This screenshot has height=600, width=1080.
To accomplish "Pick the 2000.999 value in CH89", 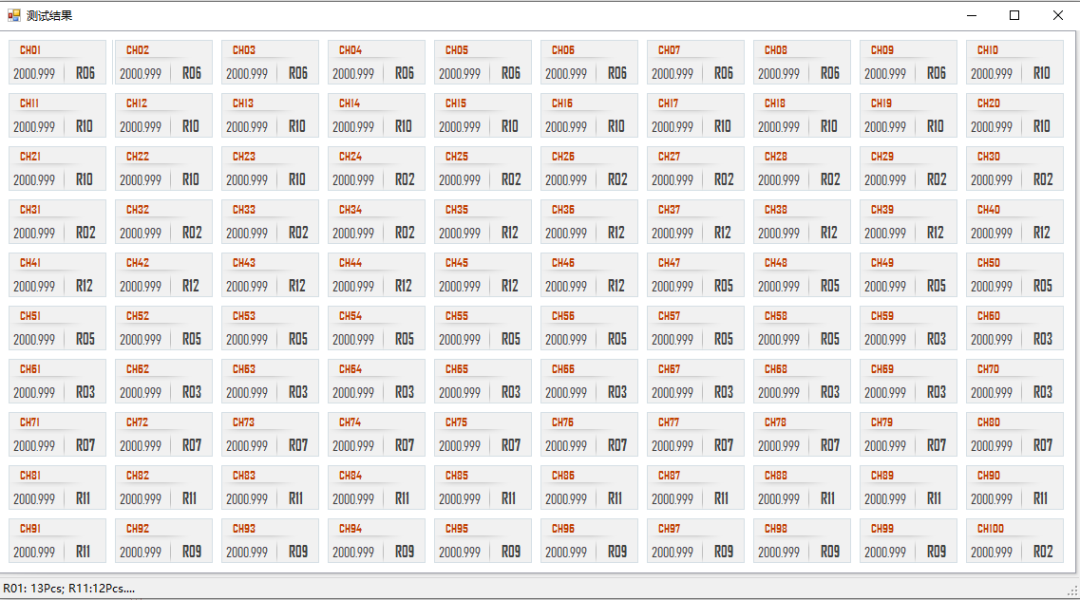I will pyautogui.click(x=885, y=499).
